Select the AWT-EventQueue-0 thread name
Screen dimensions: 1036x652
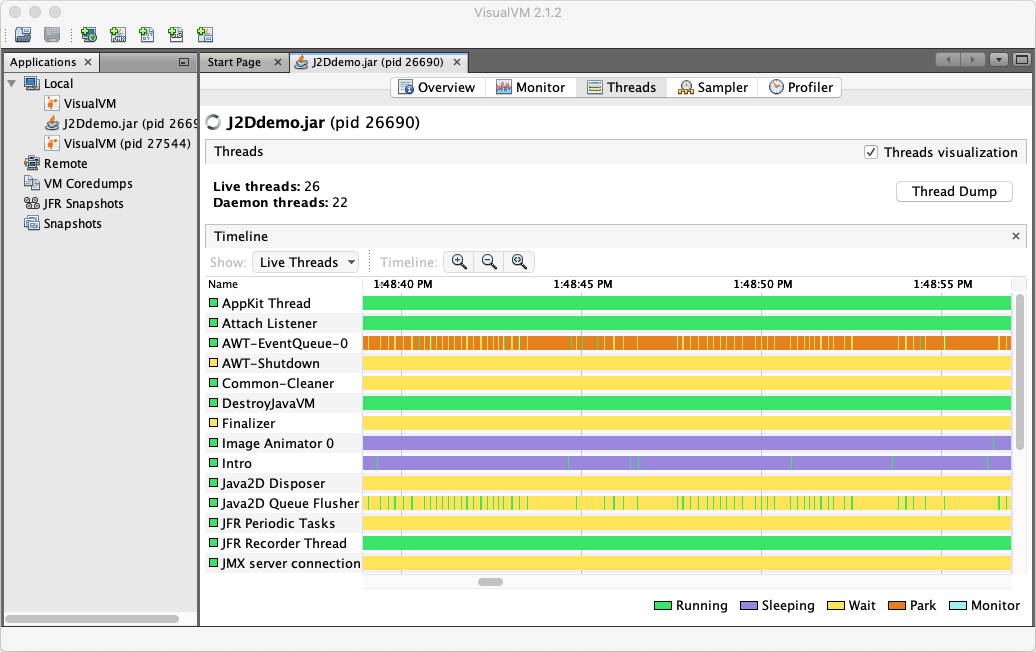click(285, 343)
